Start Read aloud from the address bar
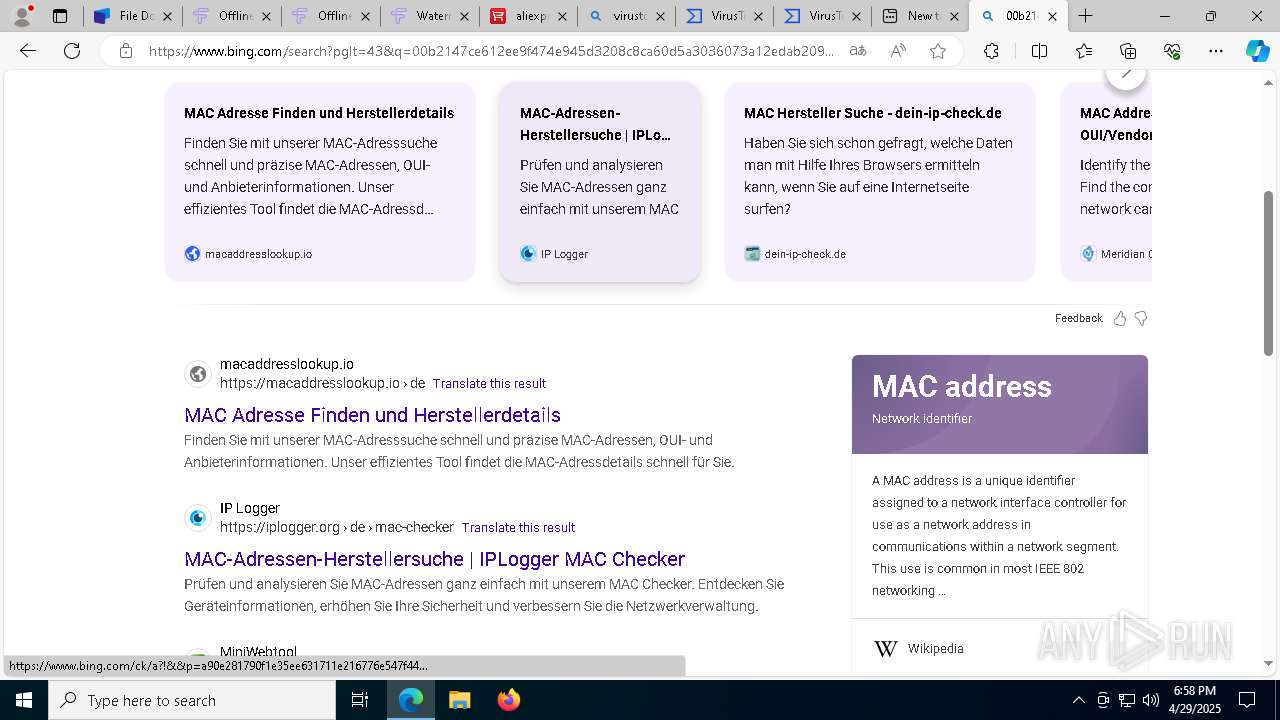The width and height of the screenshot is (1280, 720). click(x=898, y=51)
